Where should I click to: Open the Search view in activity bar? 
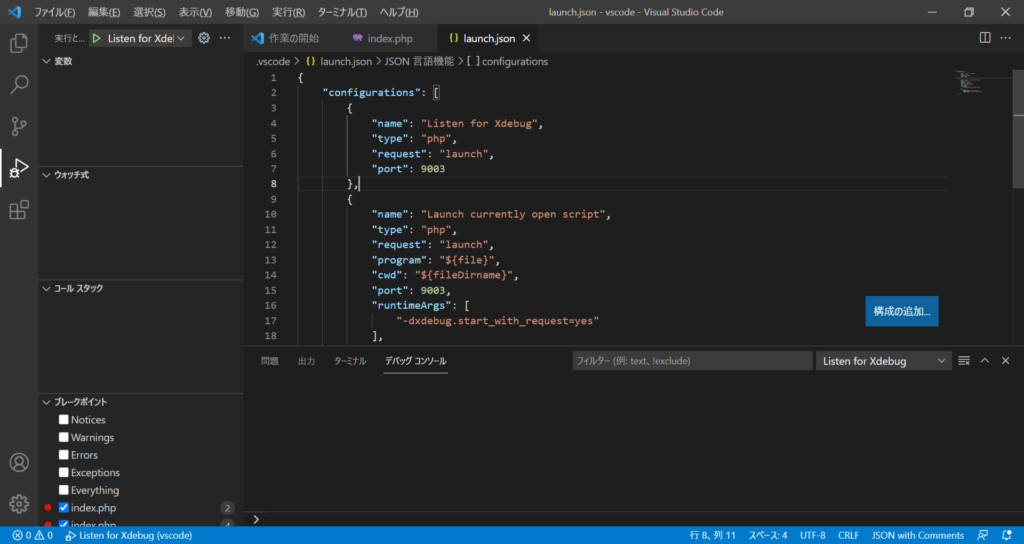[19, 85]
